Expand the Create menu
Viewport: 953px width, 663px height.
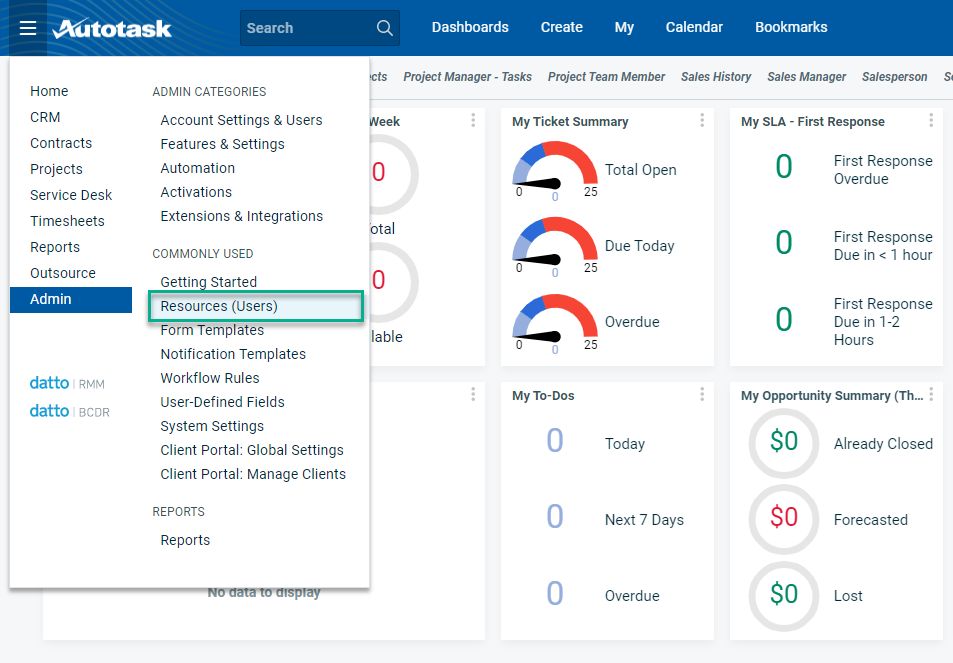point(561,28)
